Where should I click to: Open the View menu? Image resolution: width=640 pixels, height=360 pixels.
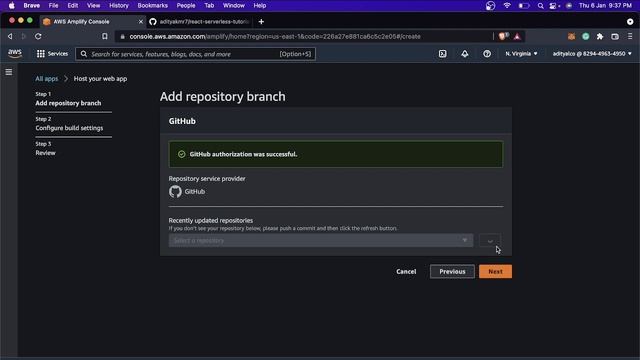point(93,6)
